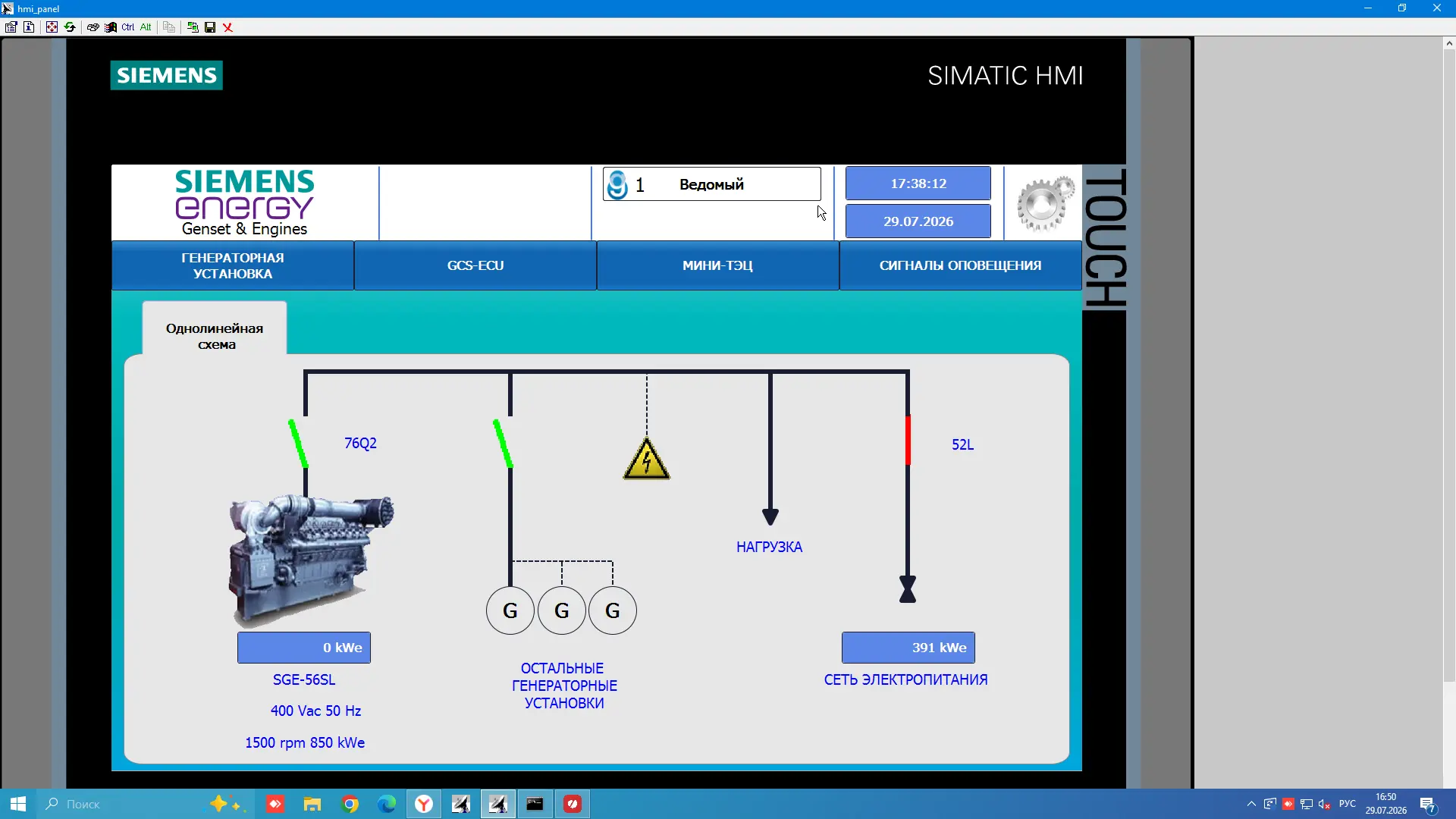Click the НАГРУЗКА load label
The image size is (1456, 819).
tap(769, 547)
